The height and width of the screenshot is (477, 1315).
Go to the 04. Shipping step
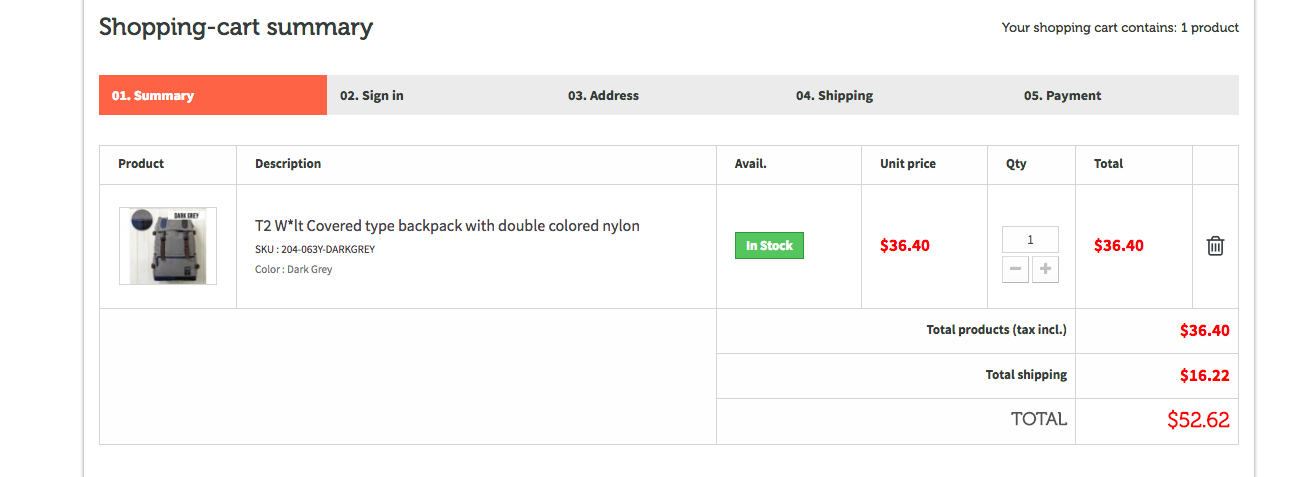[x=834, y=96]
